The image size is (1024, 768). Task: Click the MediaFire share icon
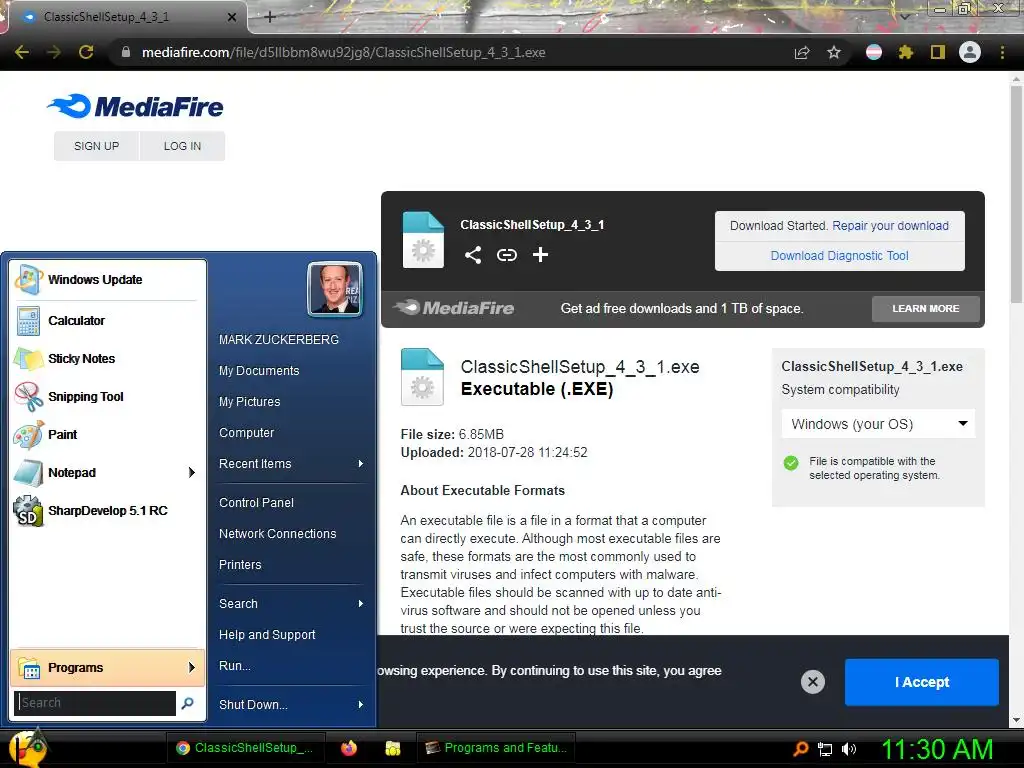pos(473,255)
